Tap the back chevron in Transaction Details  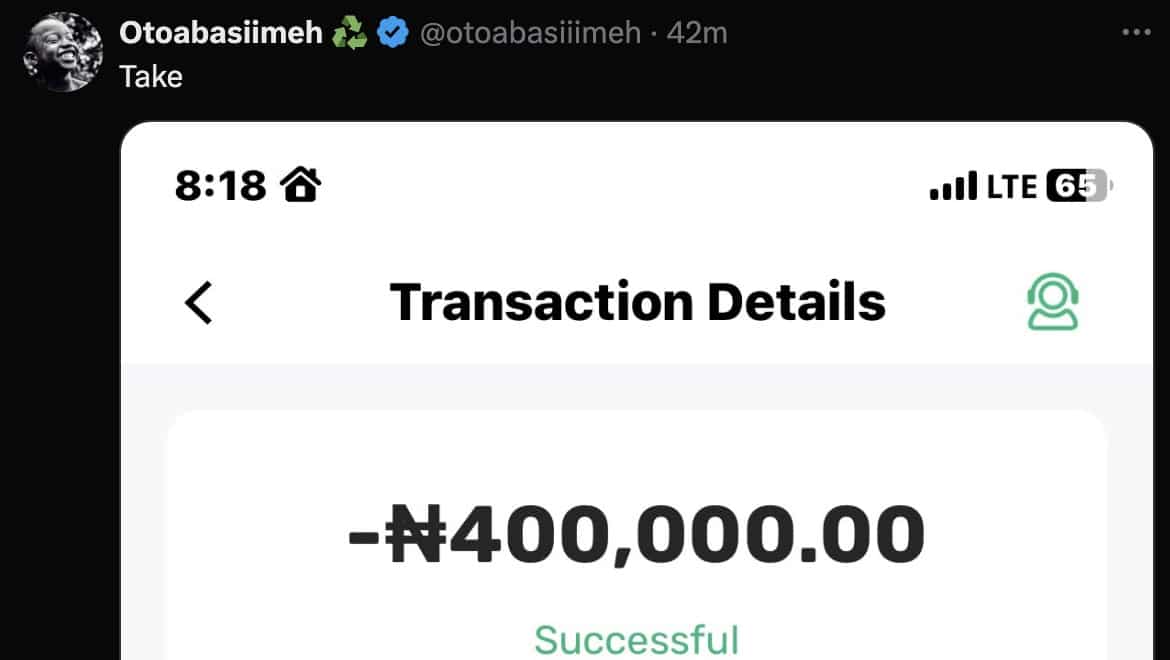click(200, 302)
